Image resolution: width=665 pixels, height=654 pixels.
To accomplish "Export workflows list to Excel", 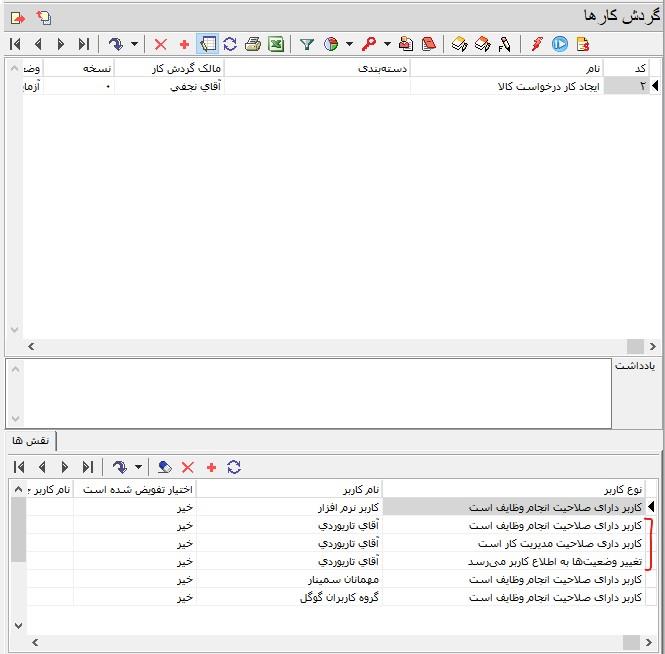I will pyautogui.click(x=276, y=44).
